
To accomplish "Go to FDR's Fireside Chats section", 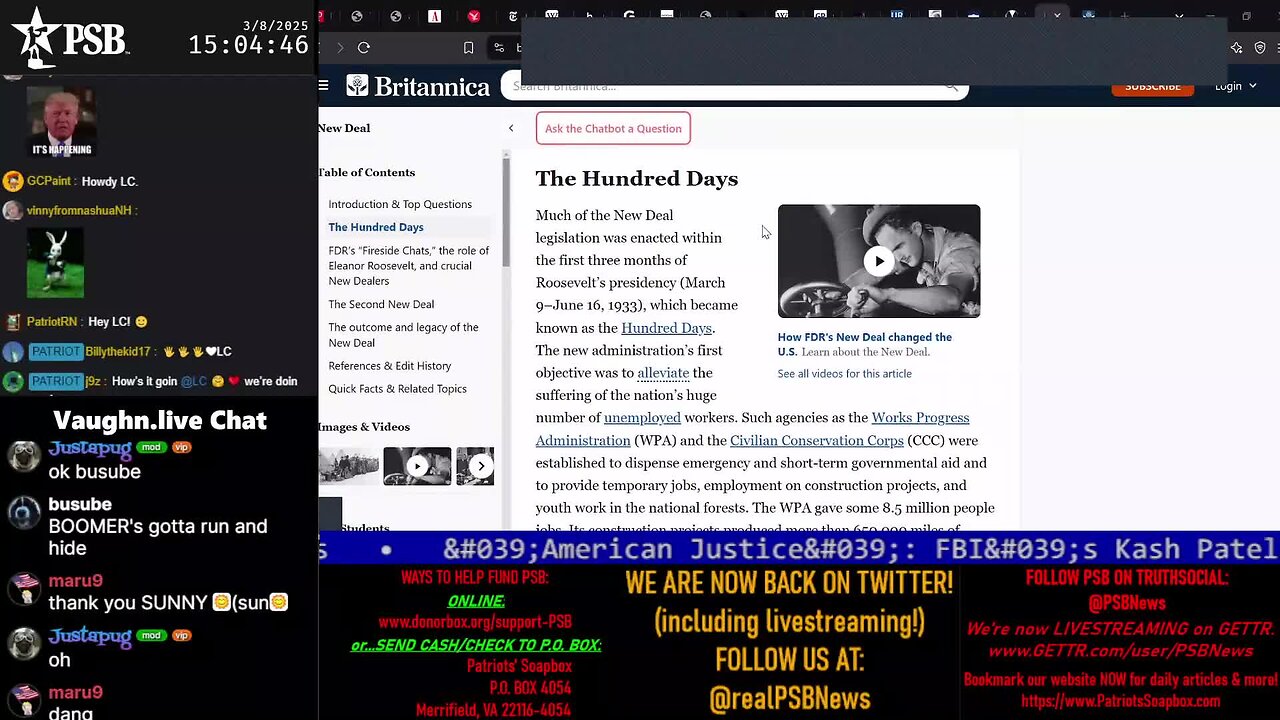I will (x=409, y=266).
